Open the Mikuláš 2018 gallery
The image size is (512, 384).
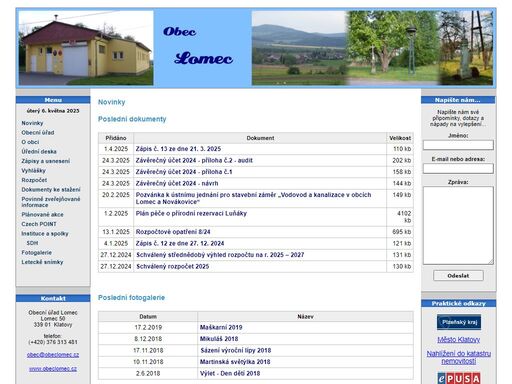click(x=219, y=339)
